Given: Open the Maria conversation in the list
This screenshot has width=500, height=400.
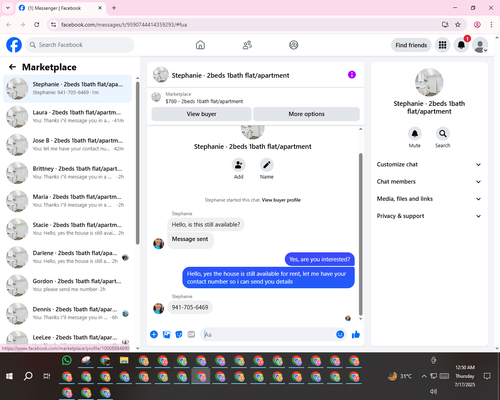Looking at the screenshot, I should [67, 201].
